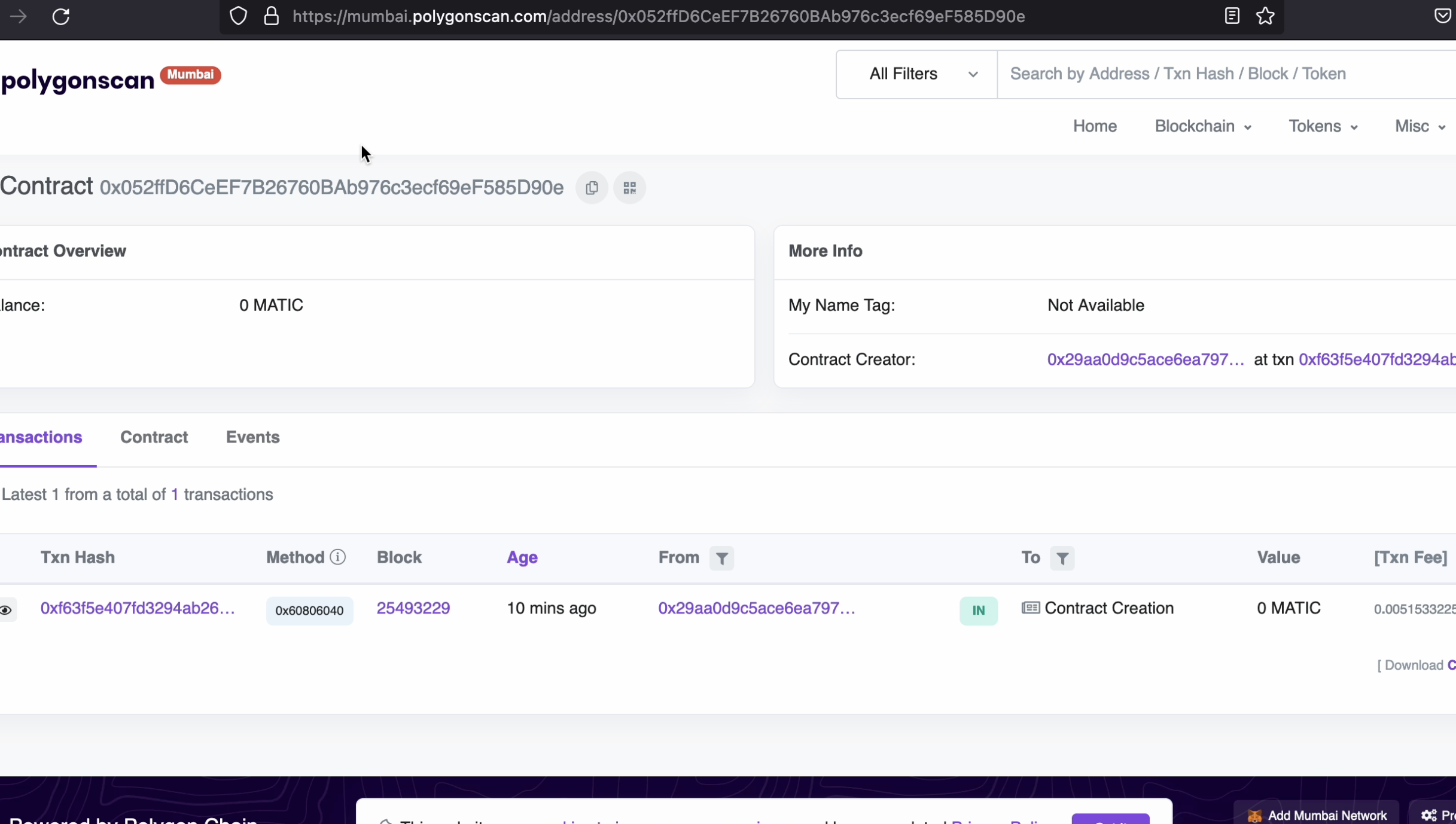Viewport: 1456px width, 824px height.
Task: Switch to the Events tab
Action: (x=252, y=437)
